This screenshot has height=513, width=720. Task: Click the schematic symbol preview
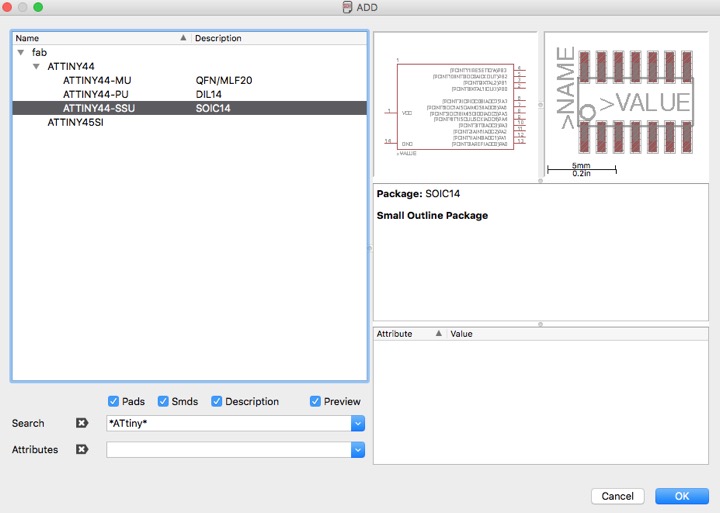(x=455, y=105)
